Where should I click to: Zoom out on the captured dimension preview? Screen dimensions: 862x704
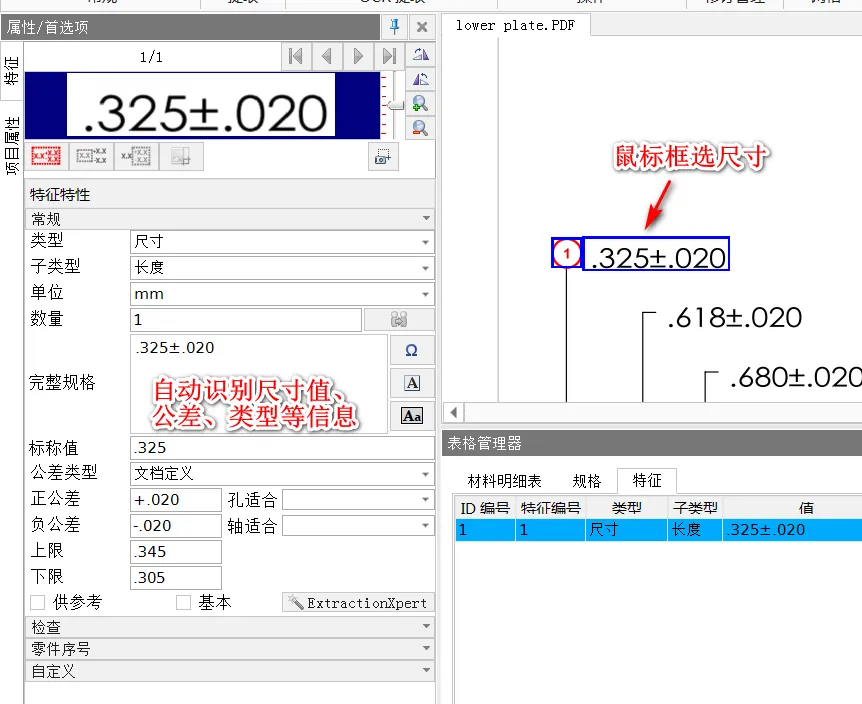pyautogui.click(x=421, y=128)
